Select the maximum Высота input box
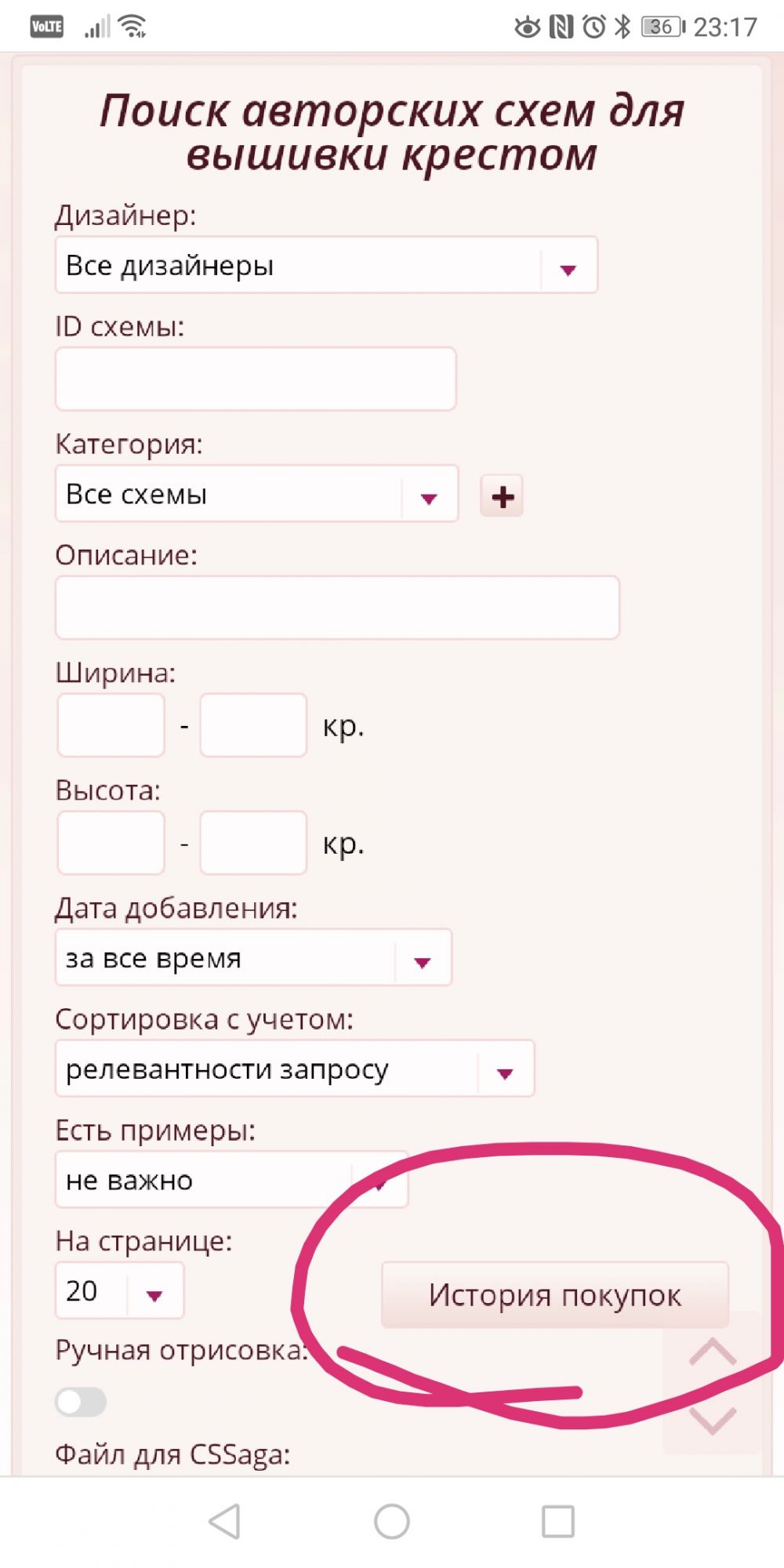The image size is (784, 1568). (253, 843)
